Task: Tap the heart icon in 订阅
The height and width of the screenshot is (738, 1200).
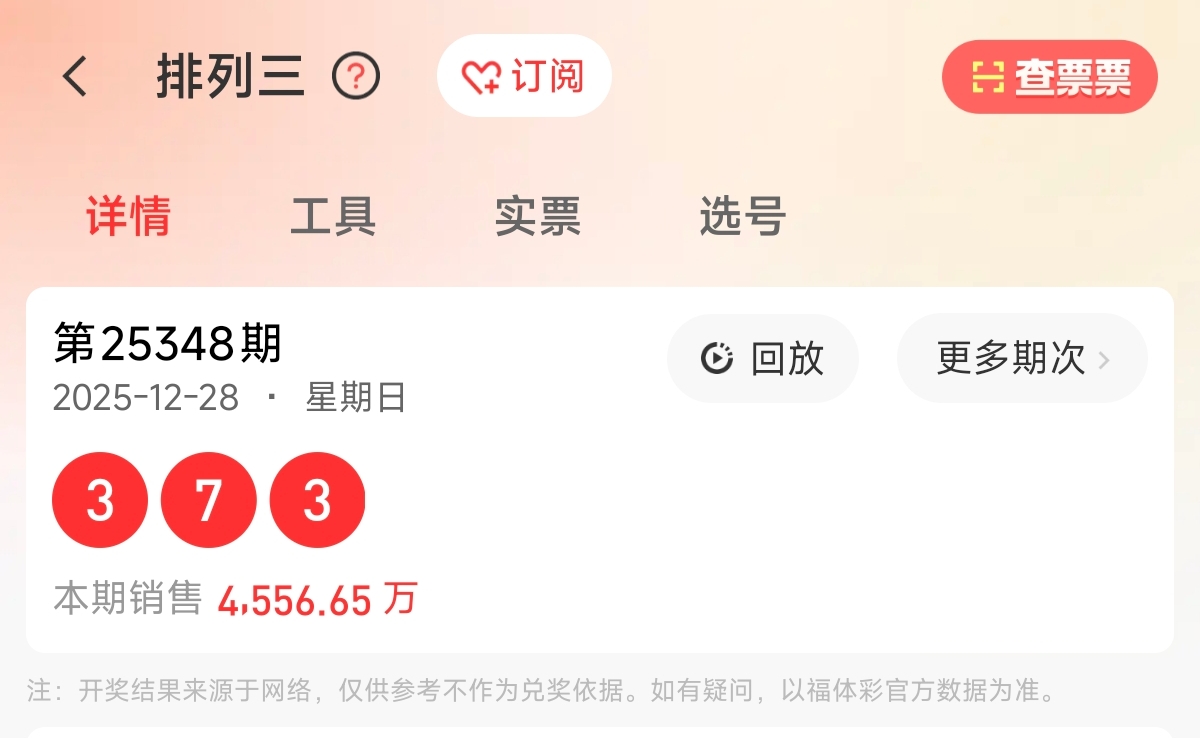Action: click(x=481, y=77)
